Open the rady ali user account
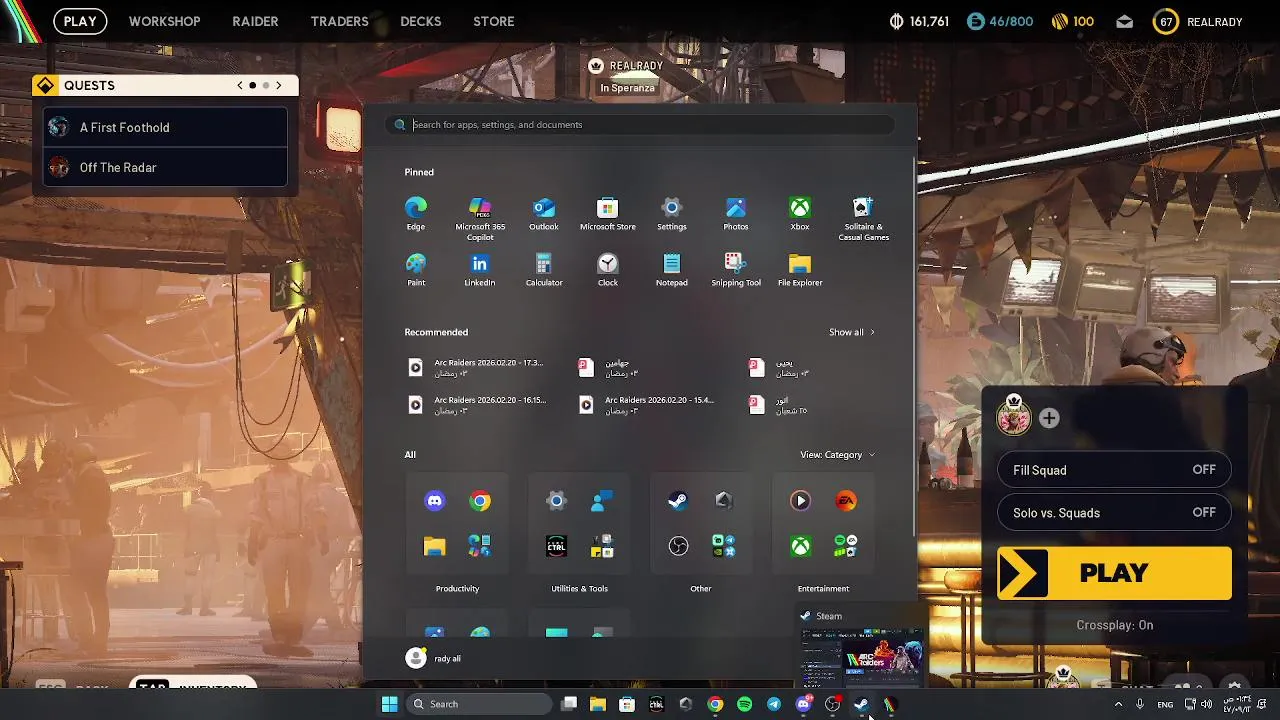The width and height of the screenshot is (1280, 720). 434,658
